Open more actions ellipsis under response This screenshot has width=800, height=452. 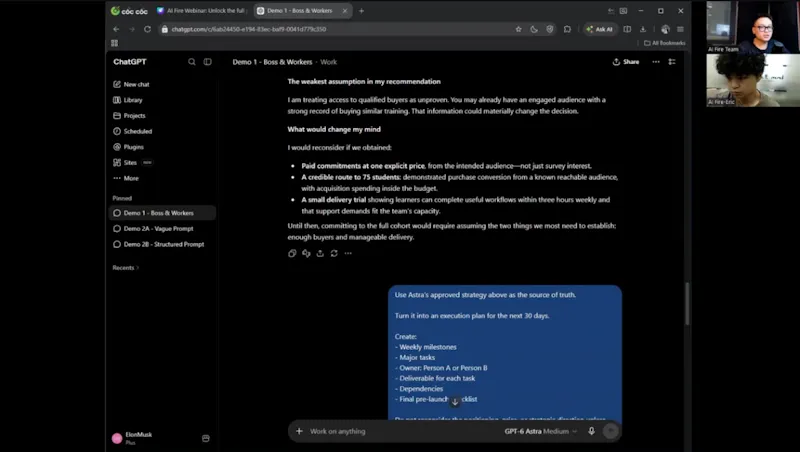[348, 254]
